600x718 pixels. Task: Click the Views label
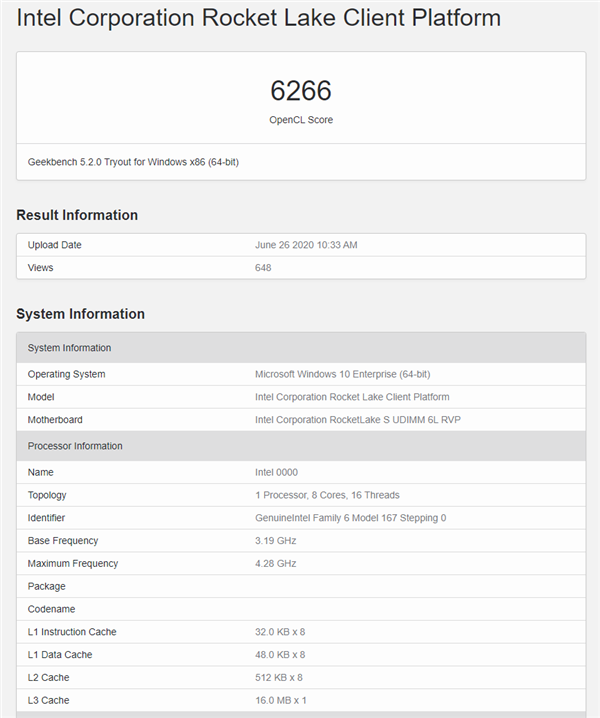point(40,268)
